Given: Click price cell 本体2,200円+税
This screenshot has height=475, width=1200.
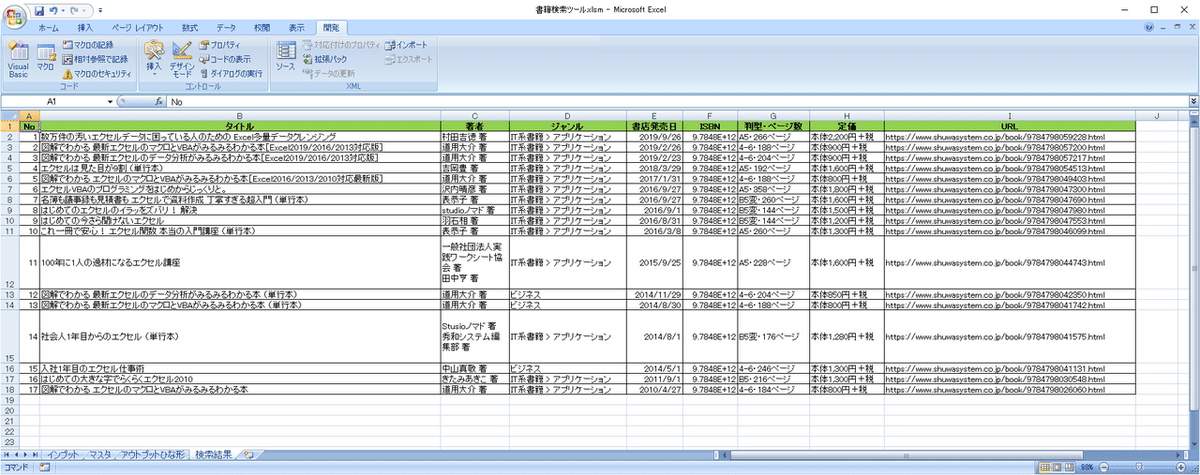Looking at the screenshot, I should tap(846, 136).
